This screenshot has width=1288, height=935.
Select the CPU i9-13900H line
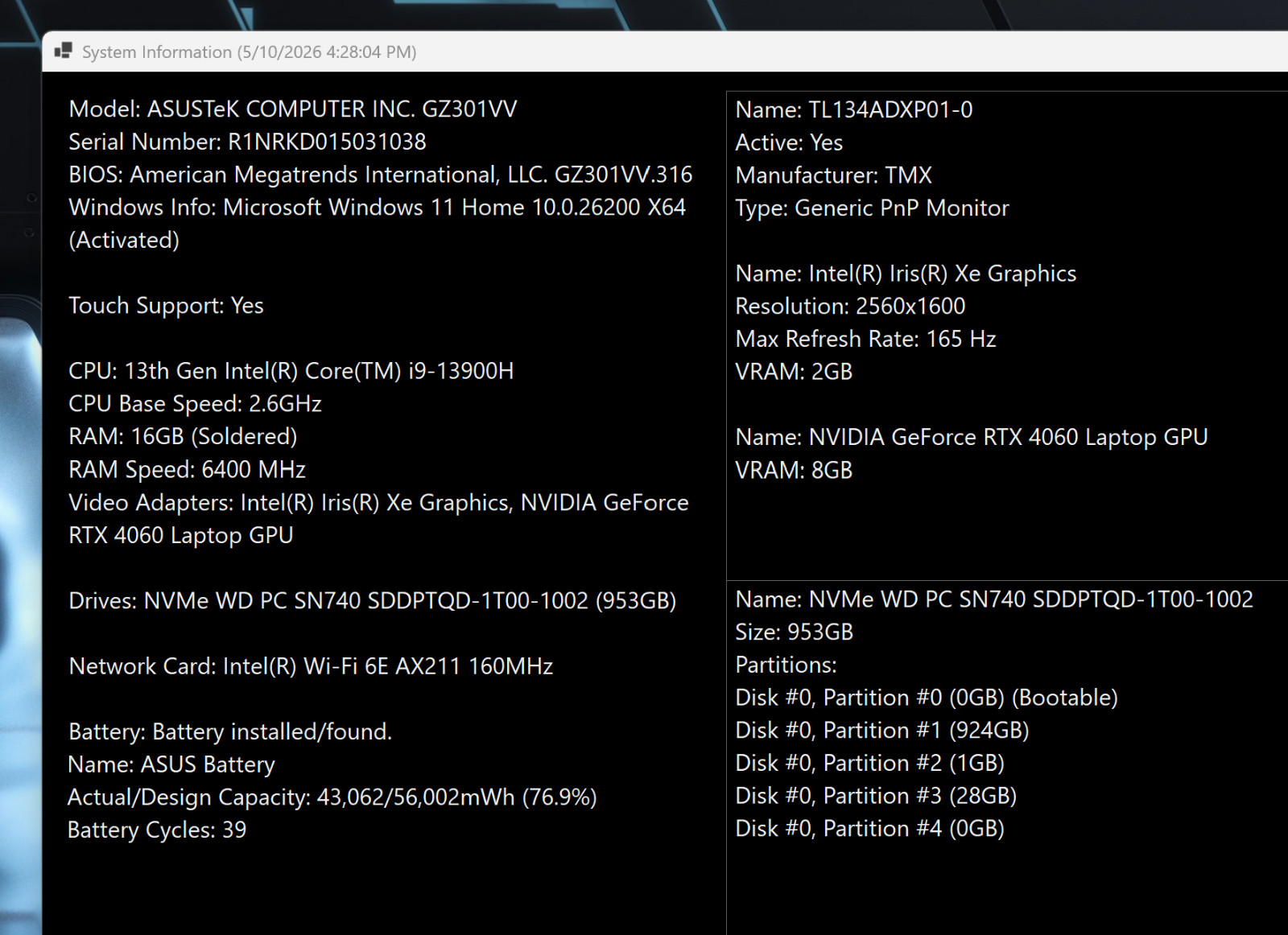pyautogui.click(x=291, y=371)
